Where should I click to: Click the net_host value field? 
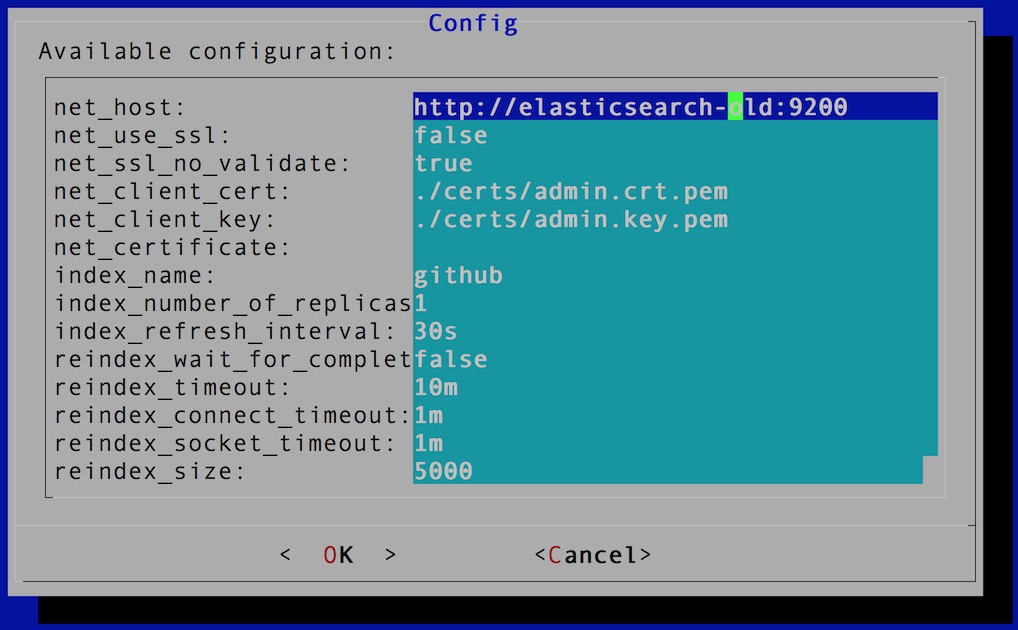(675, 107)
